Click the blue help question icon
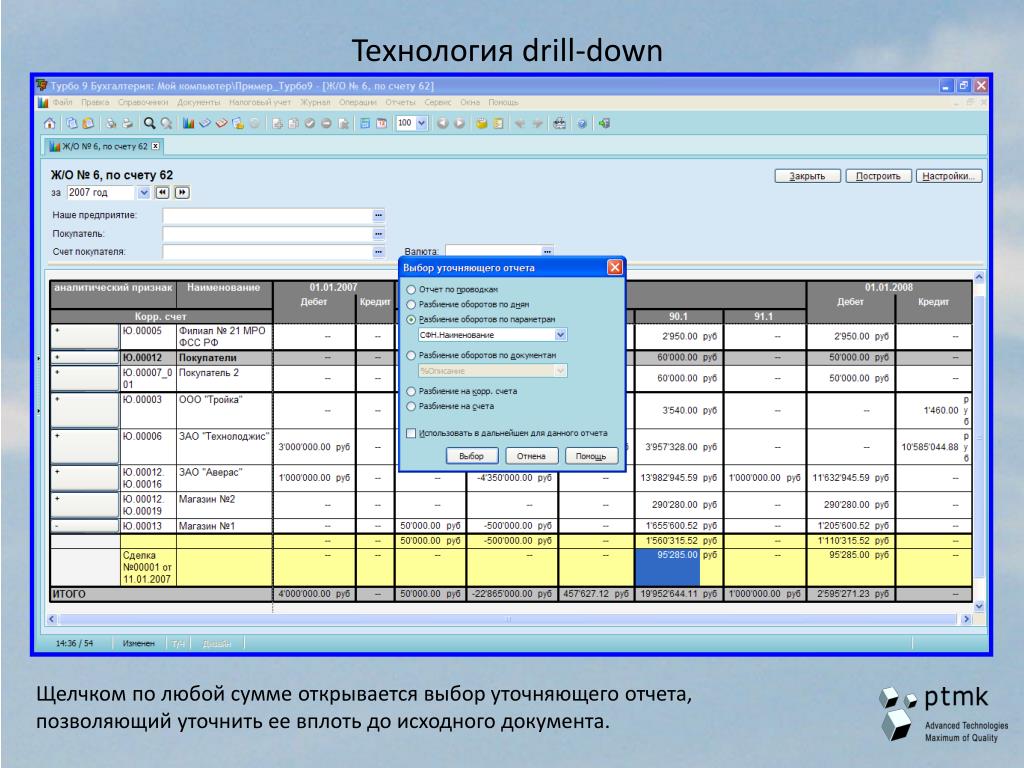 [x=582, y=123]
